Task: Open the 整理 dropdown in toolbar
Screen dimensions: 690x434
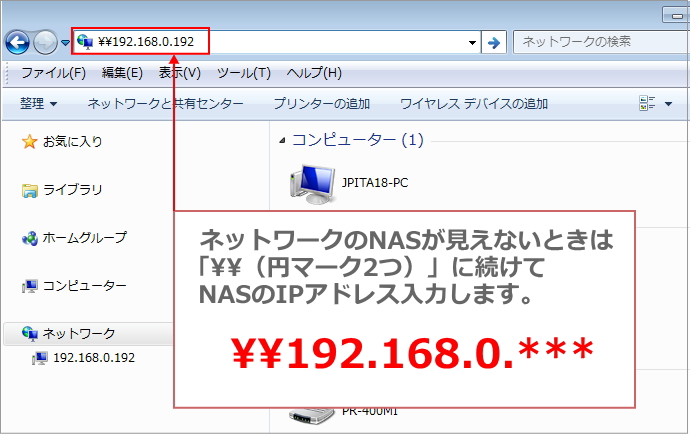Action: tap(39, 103)
